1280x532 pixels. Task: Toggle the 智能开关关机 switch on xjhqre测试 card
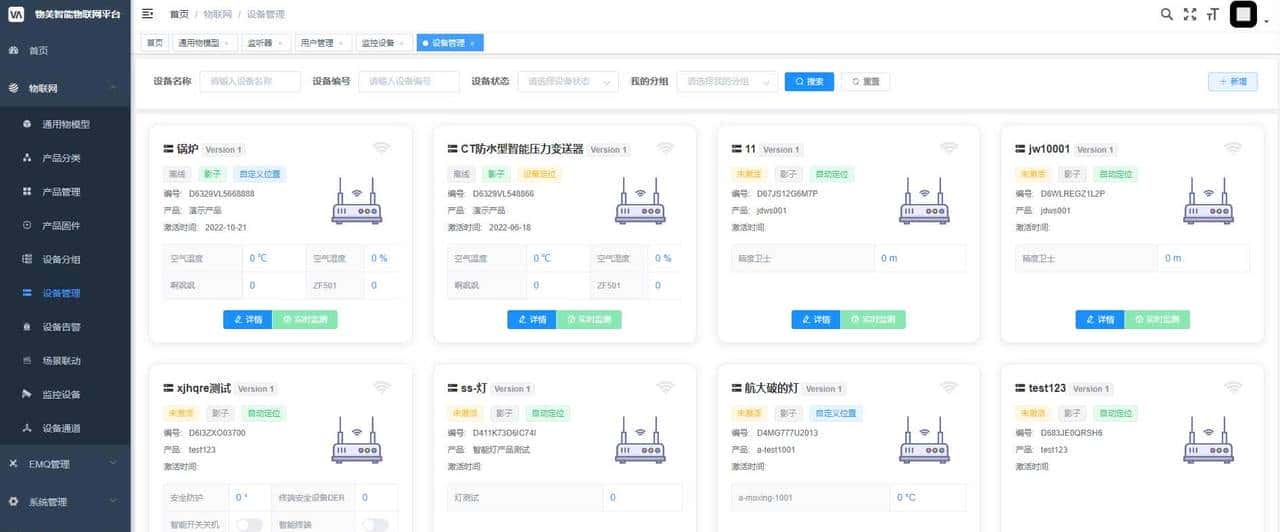pyautogui.click(x=249, y=524)
